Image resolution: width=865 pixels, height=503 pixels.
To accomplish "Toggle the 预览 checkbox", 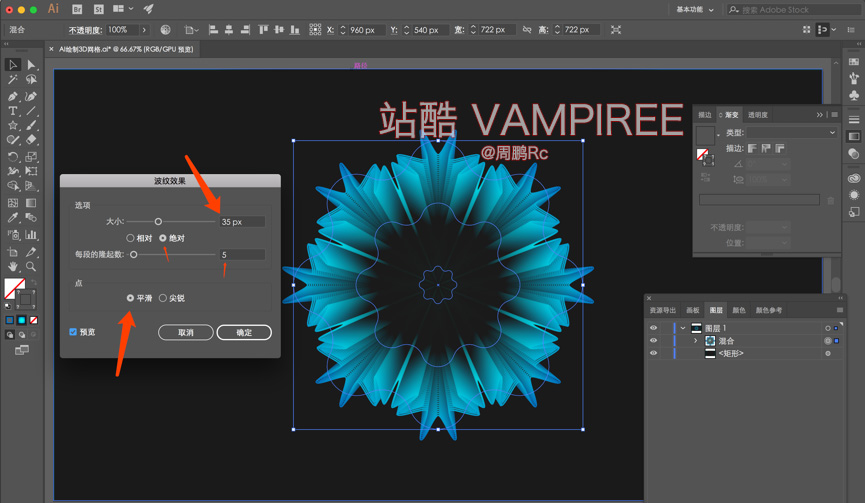I will [73, 332].
